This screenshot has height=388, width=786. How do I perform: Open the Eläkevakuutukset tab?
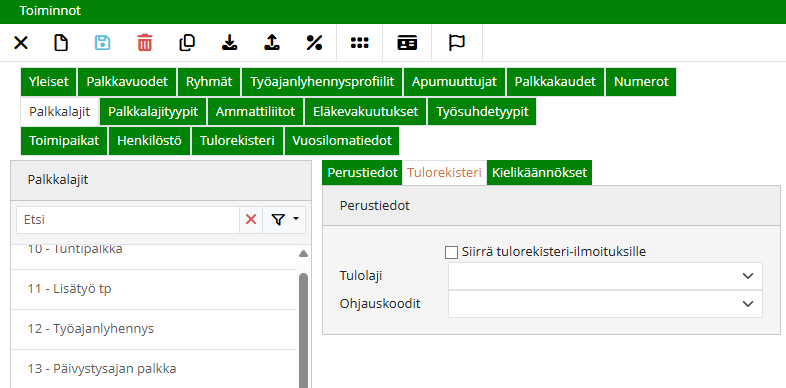tap(365, 111)
